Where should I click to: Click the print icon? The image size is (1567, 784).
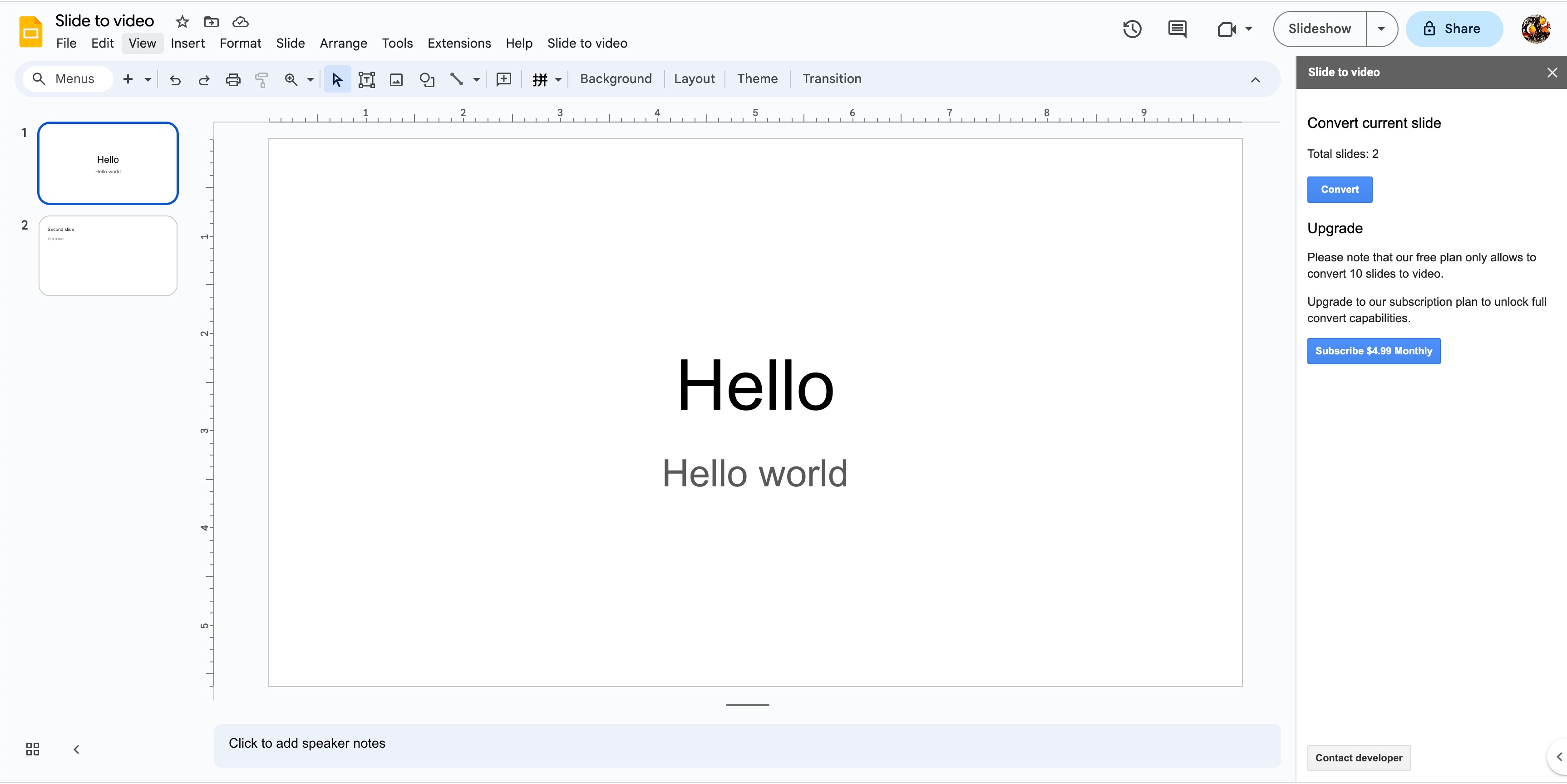coord(233,80)
